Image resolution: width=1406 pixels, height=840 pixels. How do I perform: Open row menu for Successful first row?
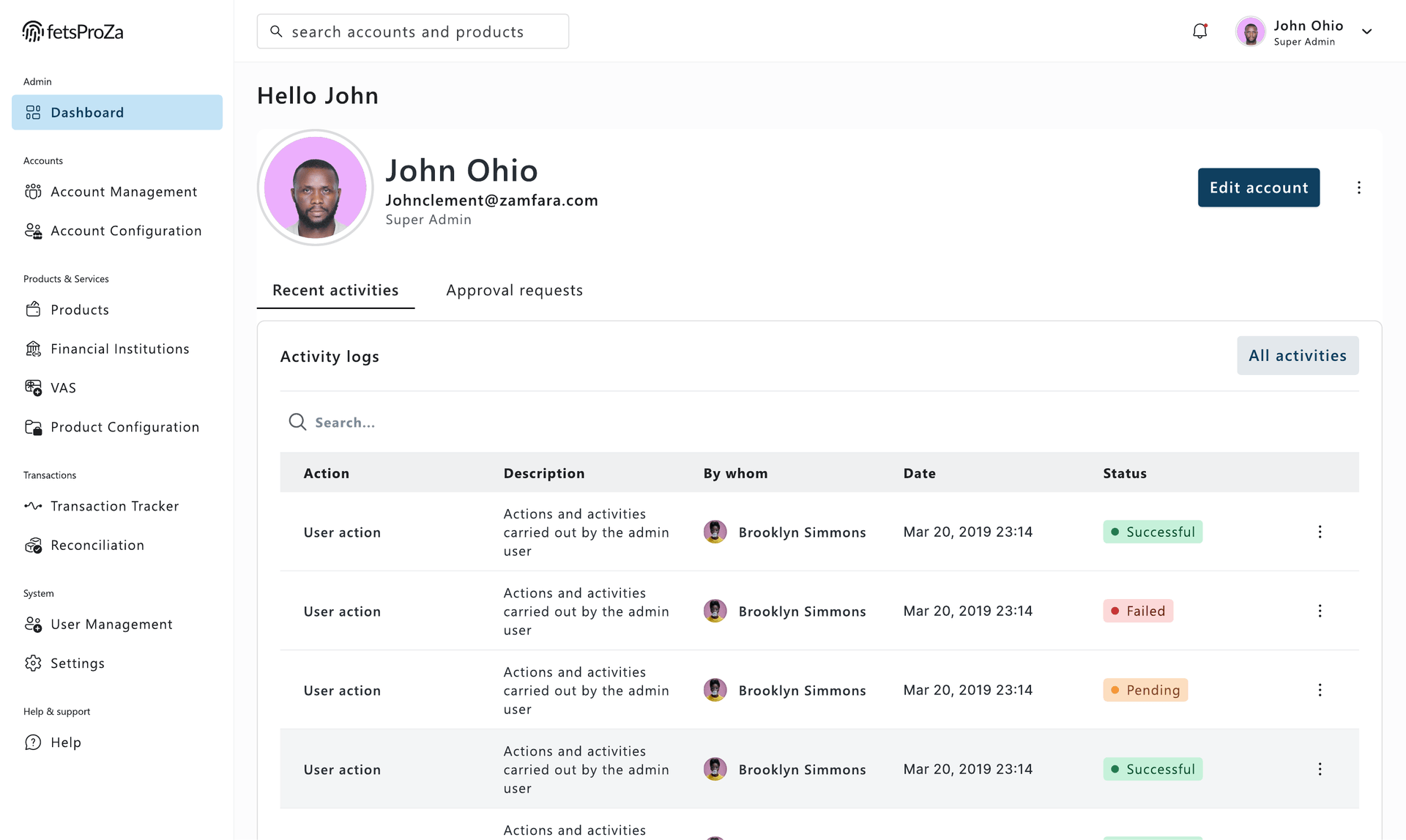coord(1320,532)
